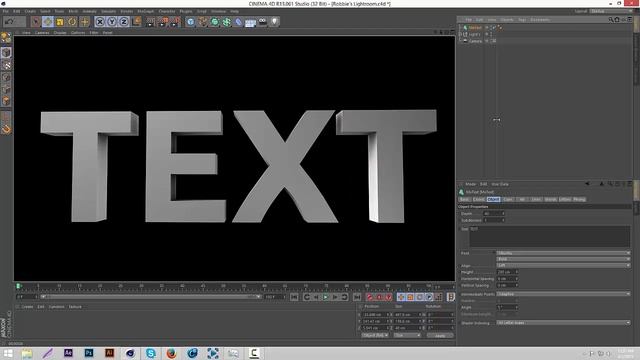Open the Bold font style dropdown

pos(563,259)
